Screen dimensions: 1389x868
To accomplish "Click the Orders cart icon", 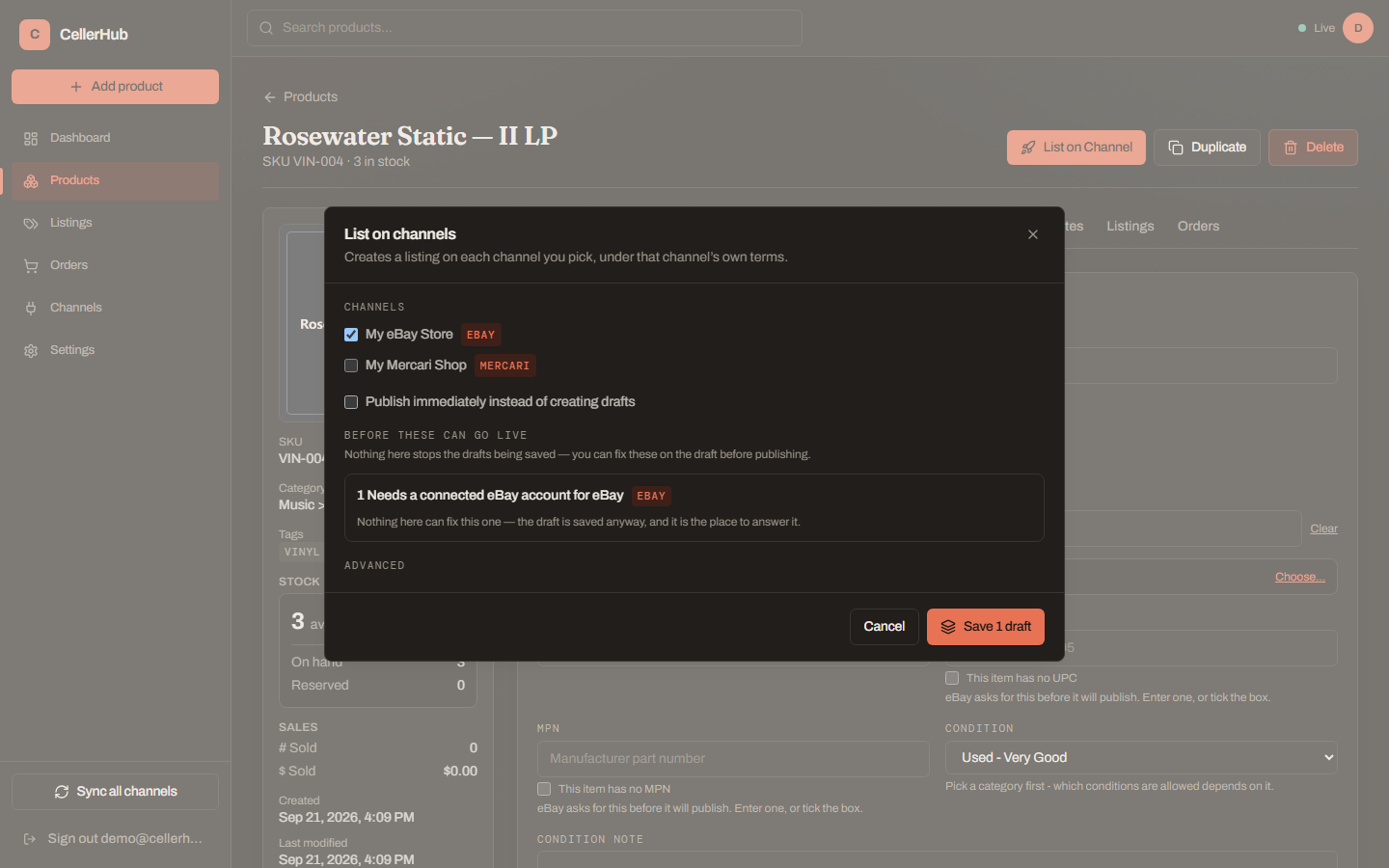I will [31, 266].
